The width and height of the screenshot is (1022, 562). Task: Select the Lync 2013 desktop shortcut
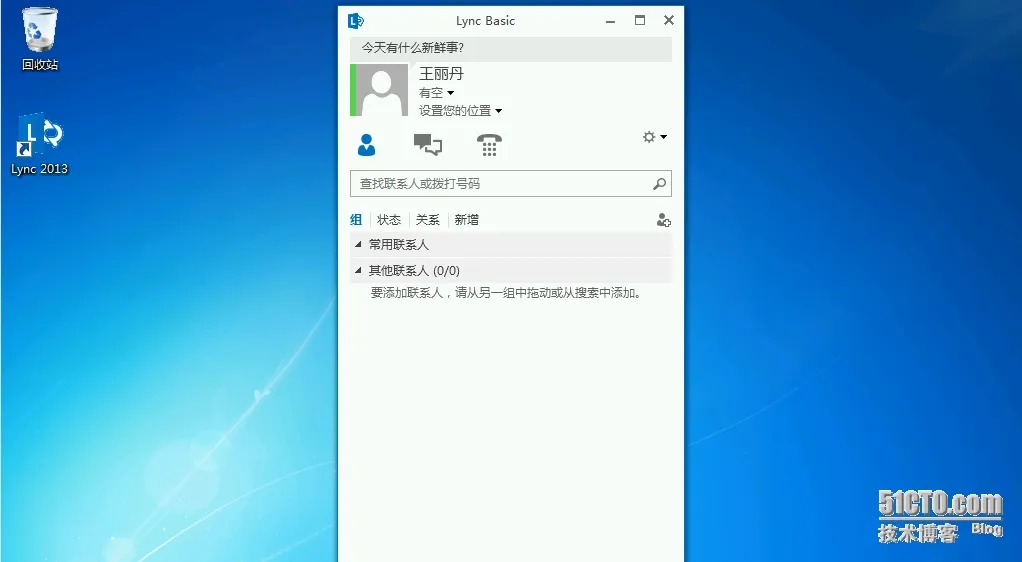point(40,145)
